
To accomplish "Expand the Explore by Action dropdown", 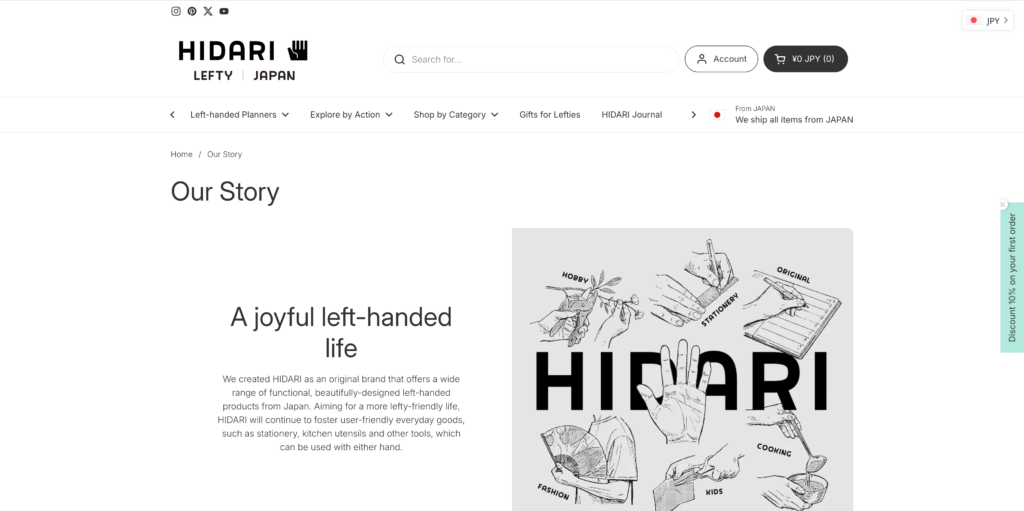I will click(351, 114).
